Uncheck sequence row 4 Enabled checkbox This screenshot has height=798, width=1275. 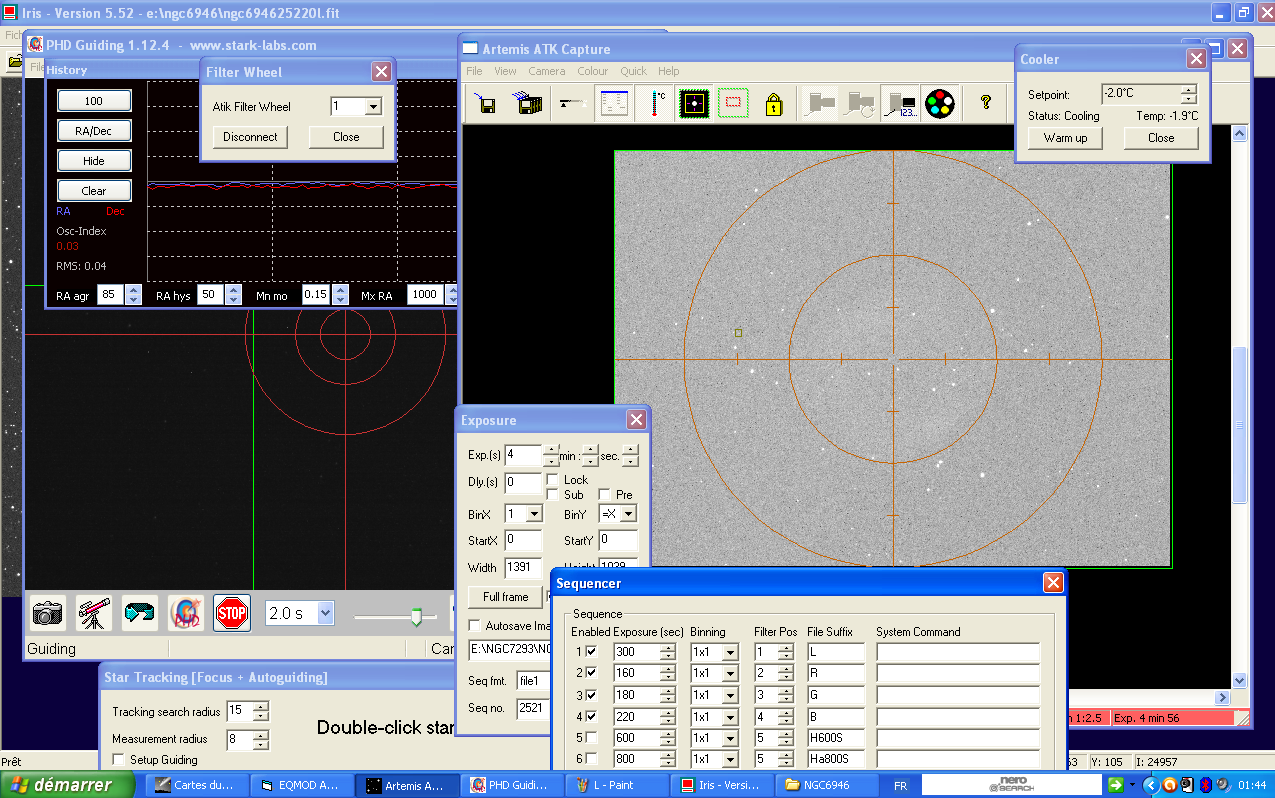591,717
